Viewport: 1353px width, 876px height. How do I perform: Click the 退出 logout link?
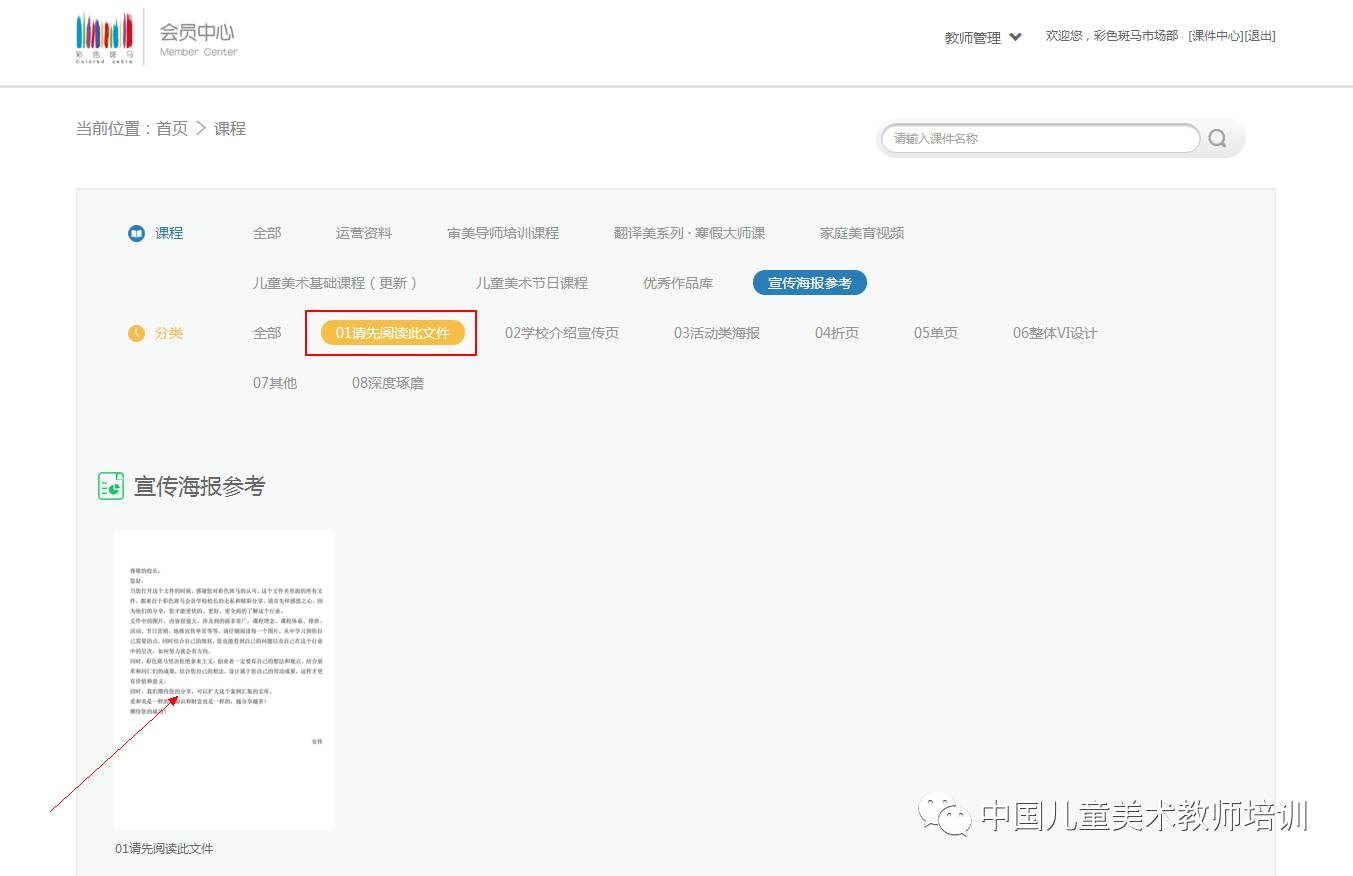[1260, 36]
